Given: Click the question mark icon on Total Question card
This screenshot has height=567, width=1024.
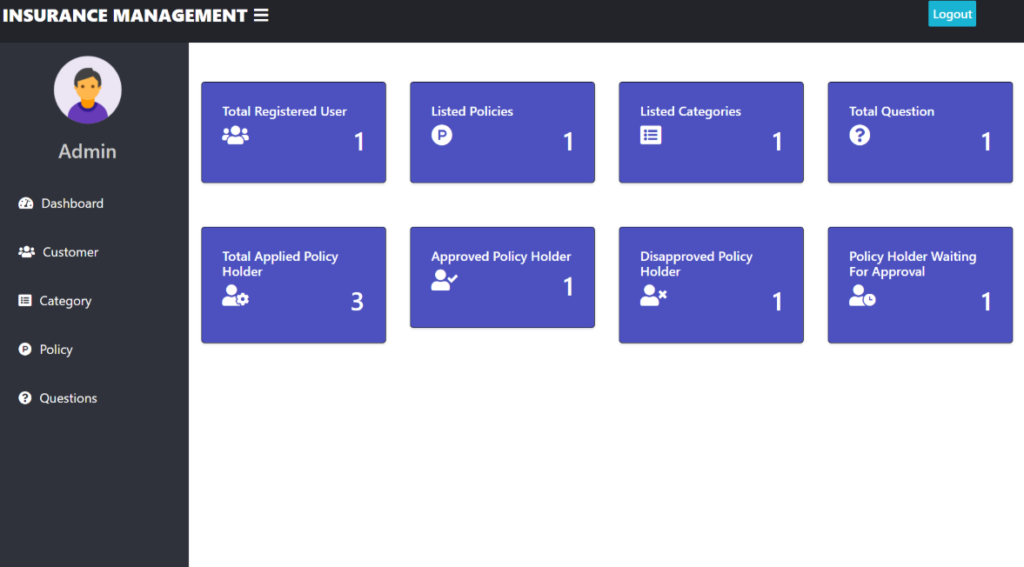Looking at the screenshot, I should pos(859,135).
